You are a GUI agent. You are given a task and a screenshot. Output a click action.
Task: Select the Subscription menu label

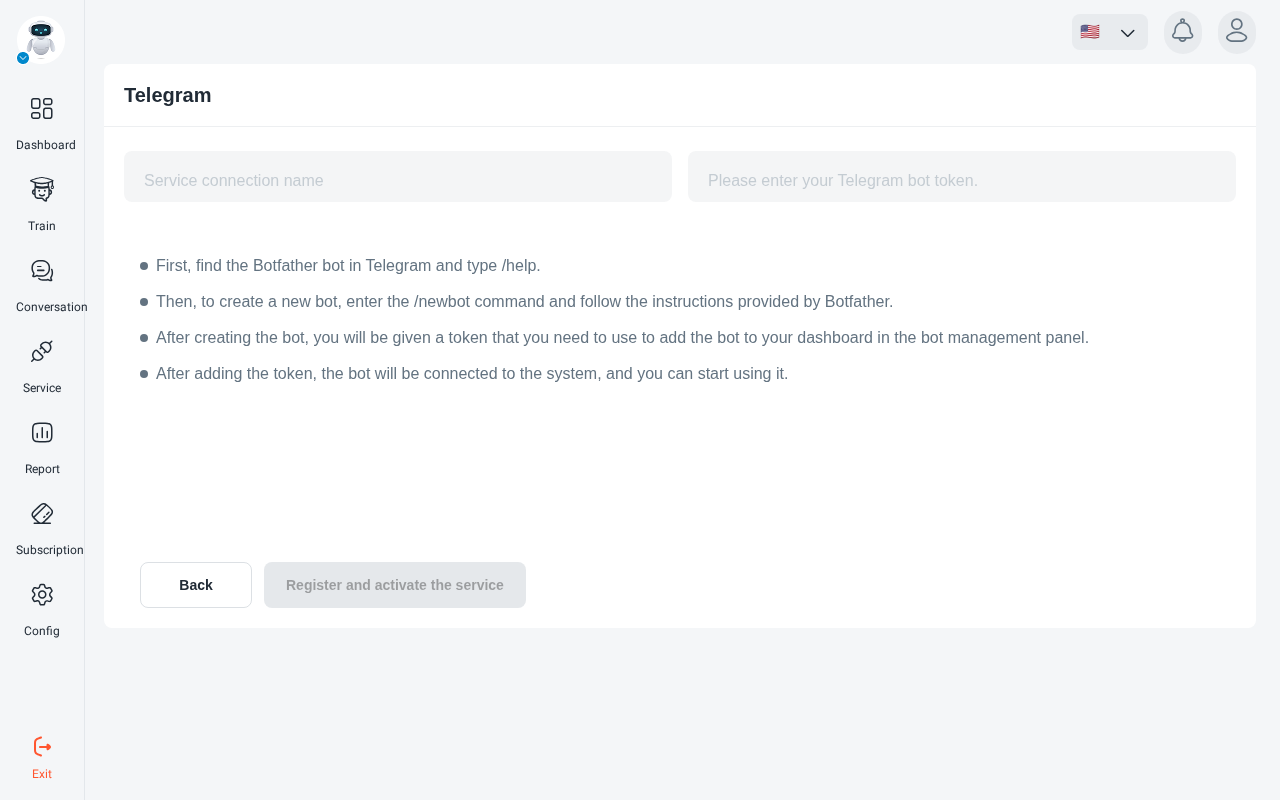(x=50, y=550)
